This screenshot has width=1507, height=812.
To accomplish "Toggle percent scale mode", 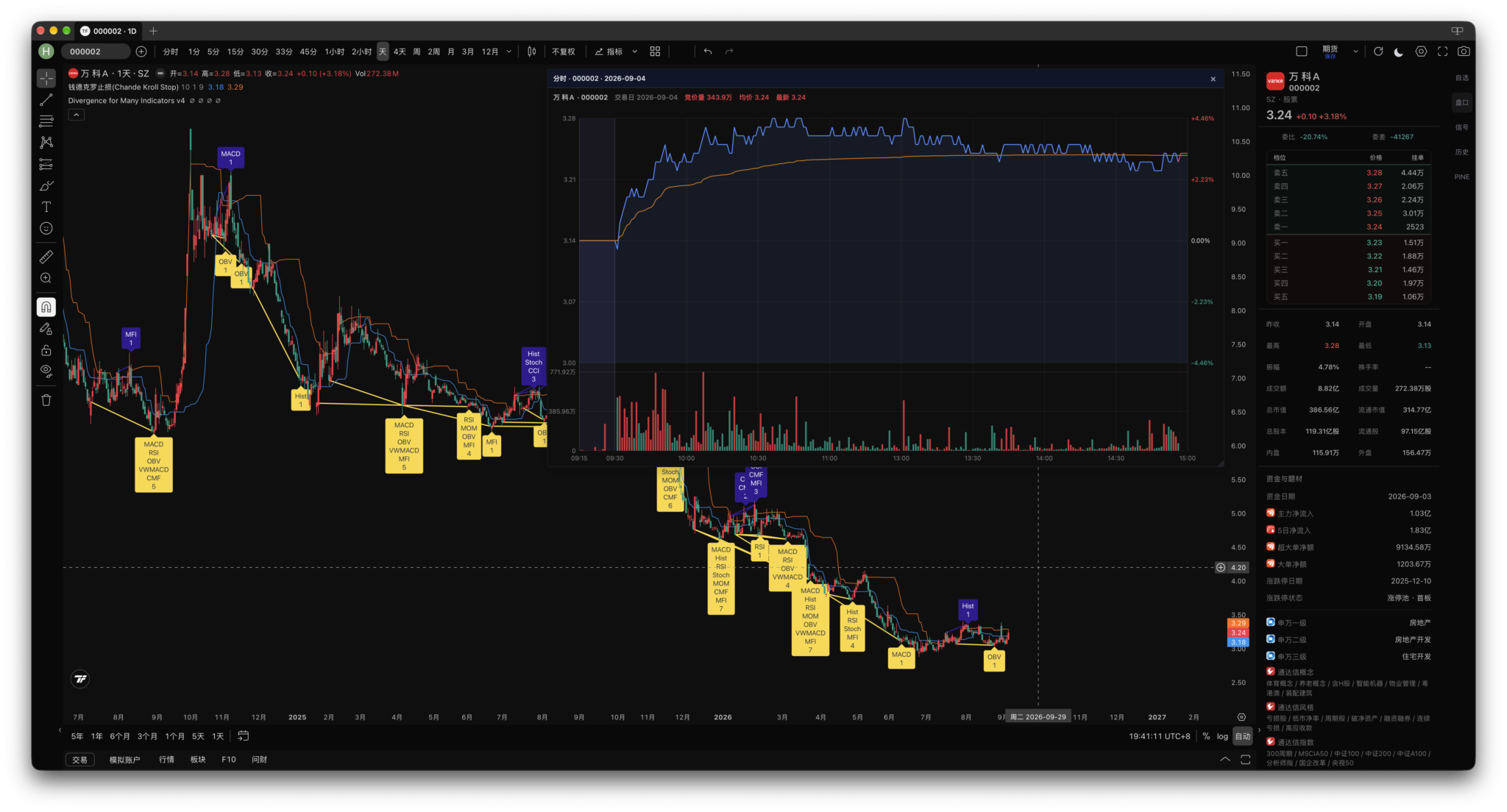I will pyautogui.click(x=1206, y=736).
